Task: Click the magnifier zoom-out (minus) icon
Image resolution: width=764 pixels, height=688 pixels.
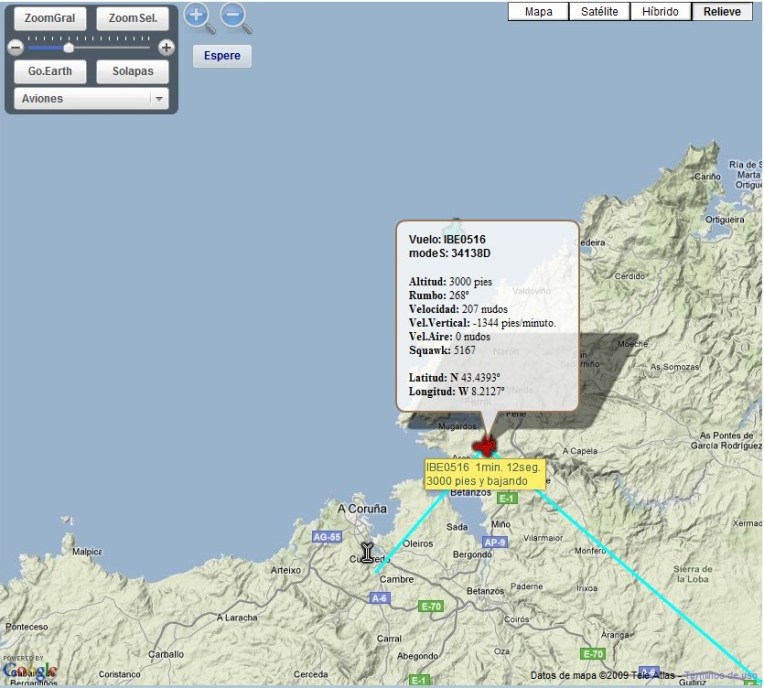Action: click(233, 15)
